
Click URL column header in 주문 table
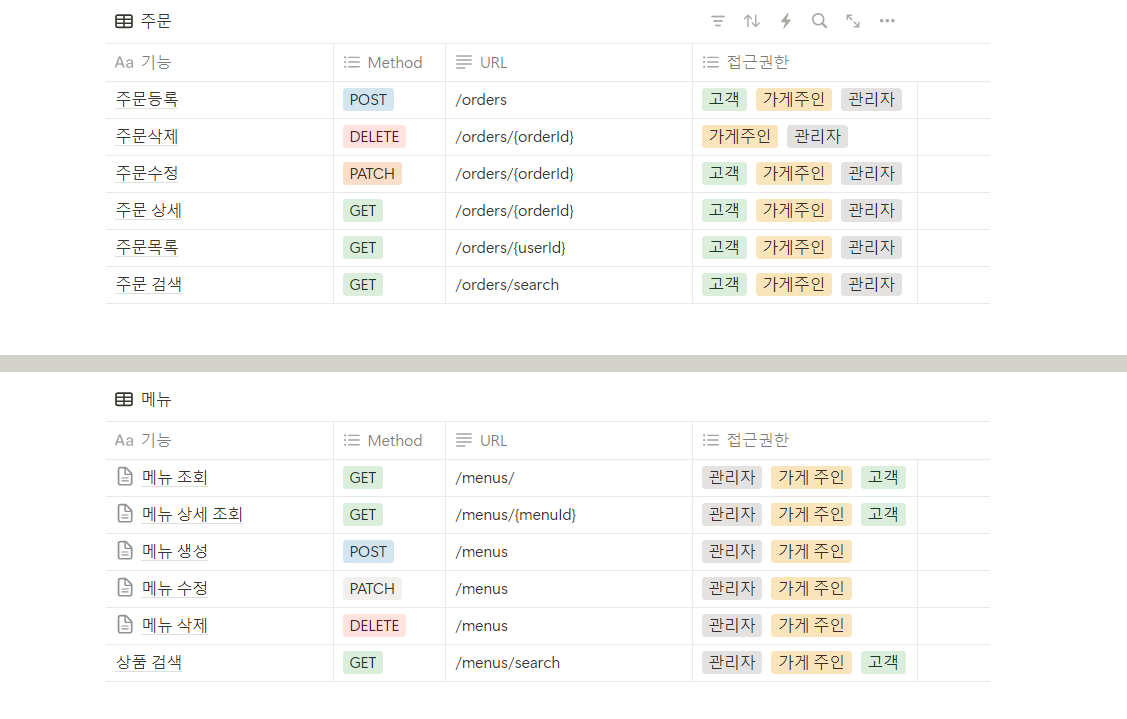(569, 63)
